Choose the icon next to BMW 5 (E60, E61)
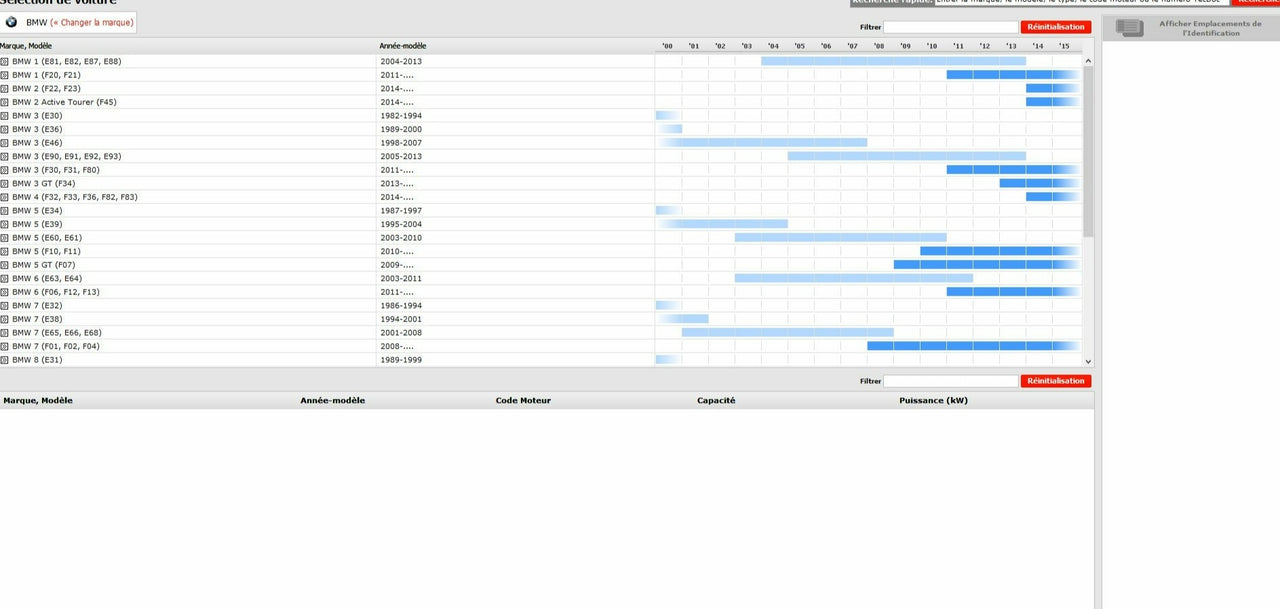This screenshot has width=1280, height=609. point(4,237)
